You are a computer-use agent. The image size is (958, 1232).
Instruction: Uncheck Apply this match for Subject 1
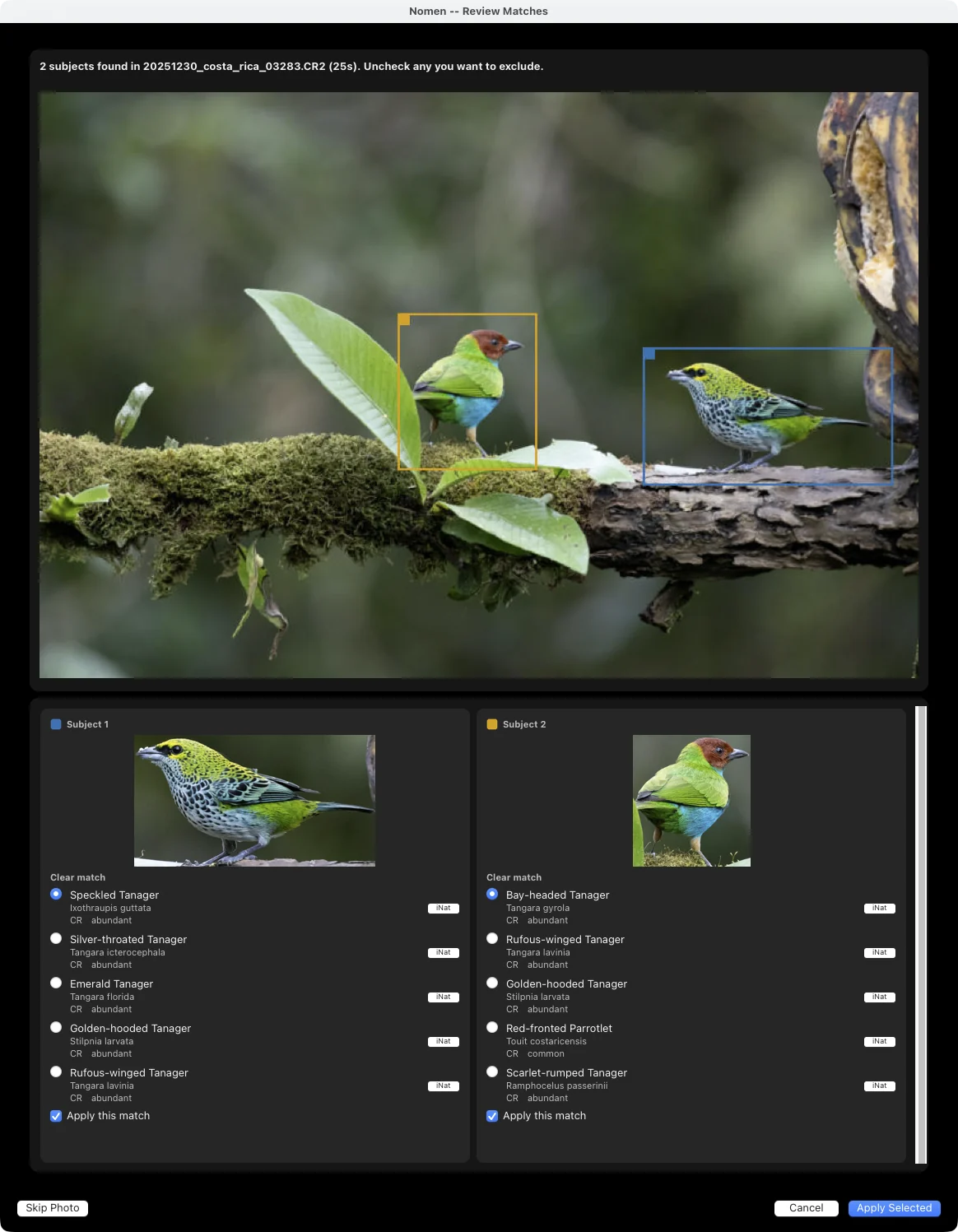tap(56, 1116)
